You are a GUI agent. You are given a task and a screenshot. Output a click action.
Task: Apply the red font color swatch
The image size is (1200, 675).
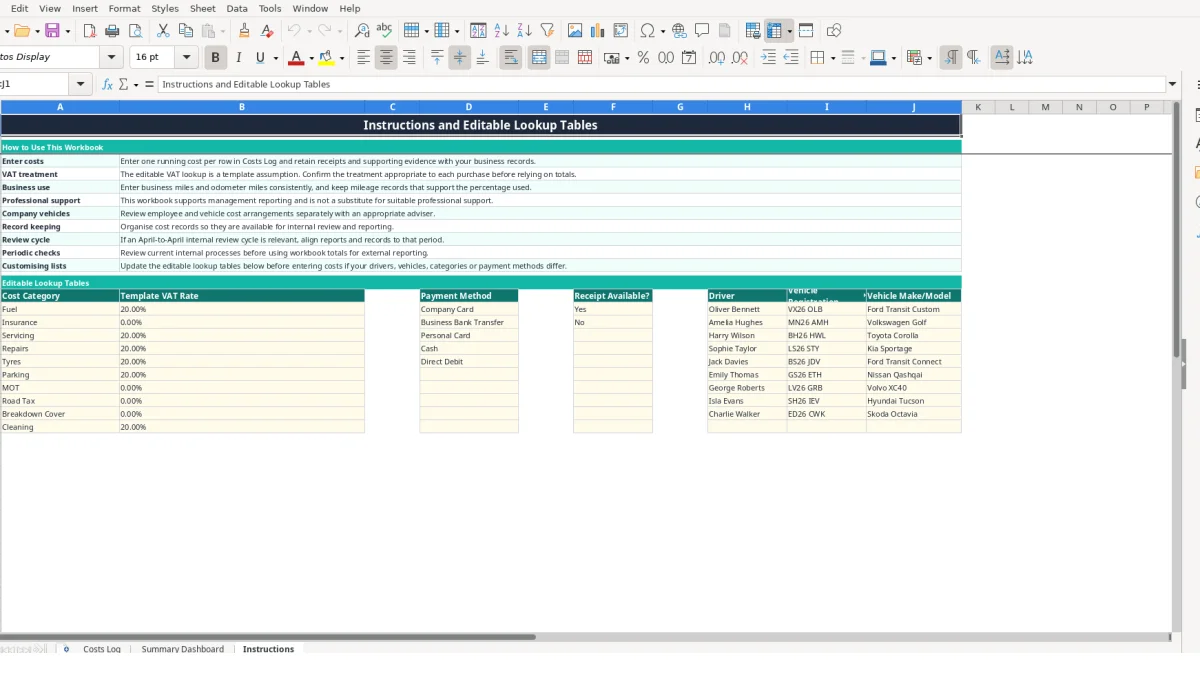[x=295, y=58]
